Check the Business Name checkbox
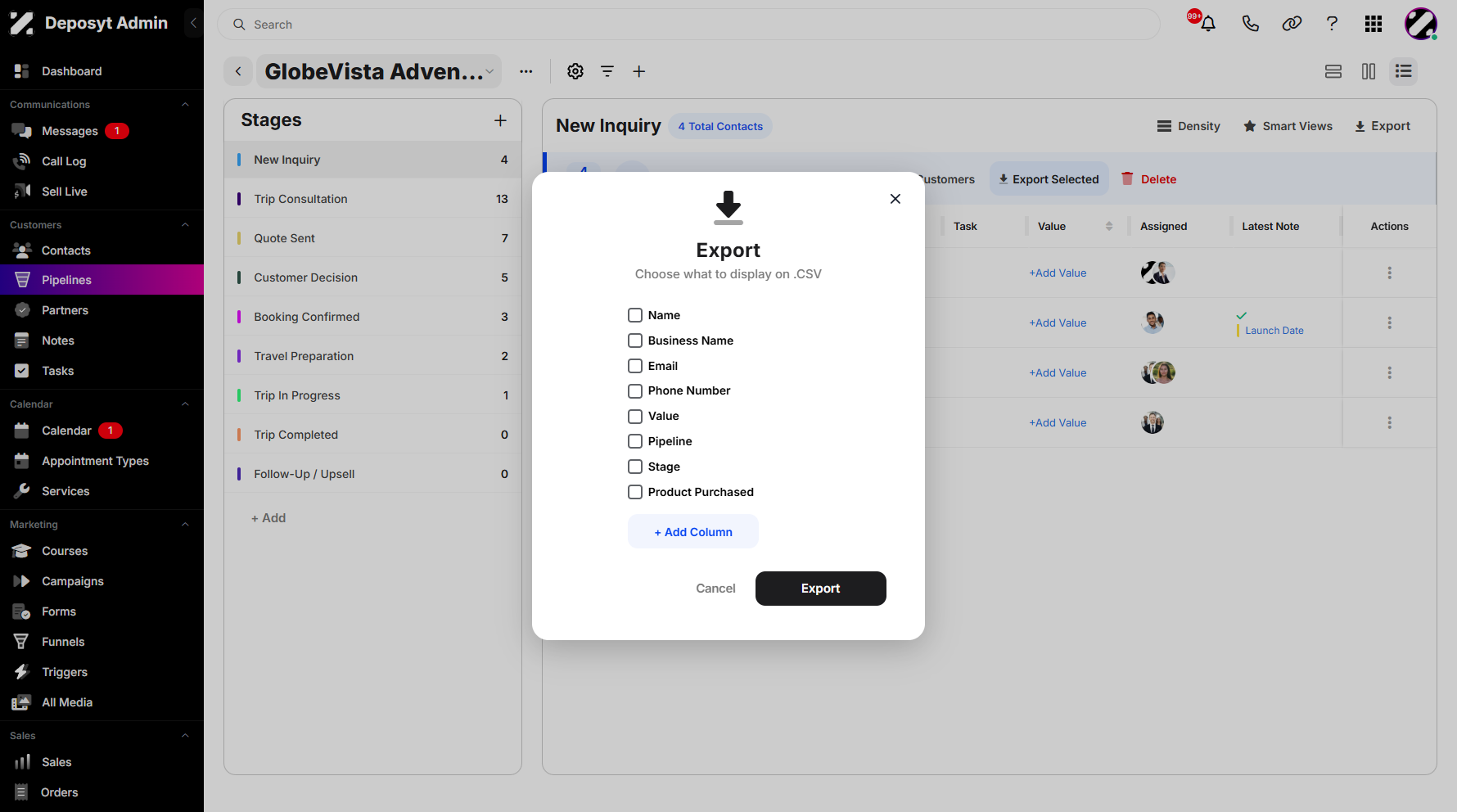 [635, 341]
